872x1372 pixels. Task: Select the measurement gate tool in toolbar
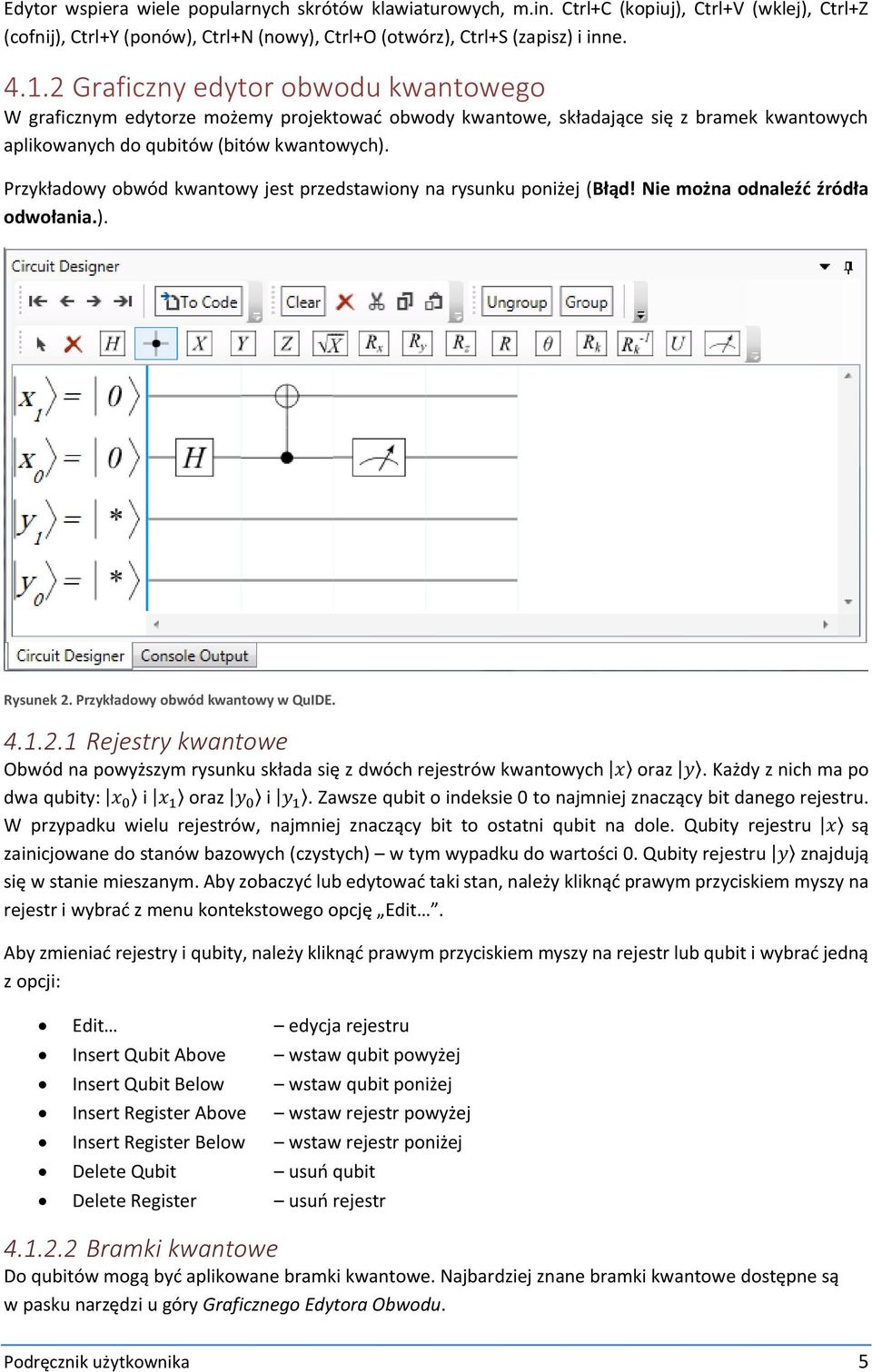coord(722,344)
